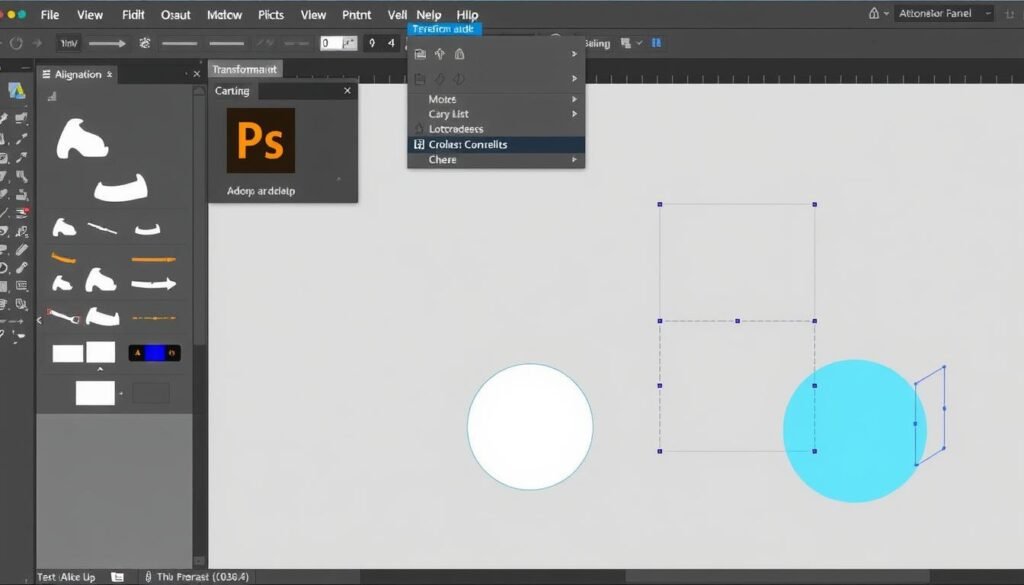
Task: Open the Mdtow menu
Action: (225, 14)
